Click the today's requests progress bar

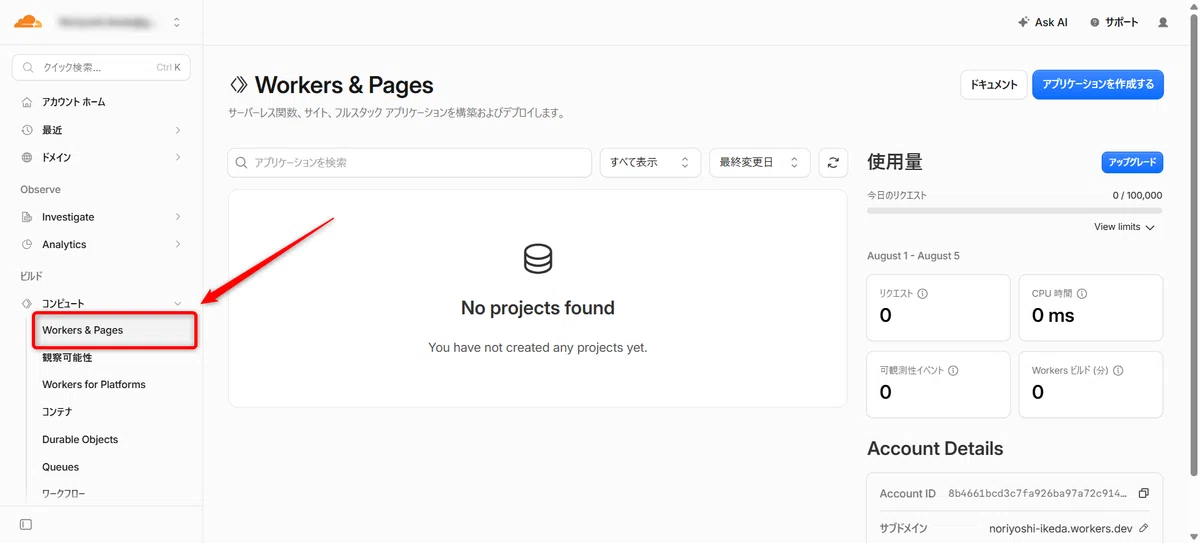[x=1015, y=211]
